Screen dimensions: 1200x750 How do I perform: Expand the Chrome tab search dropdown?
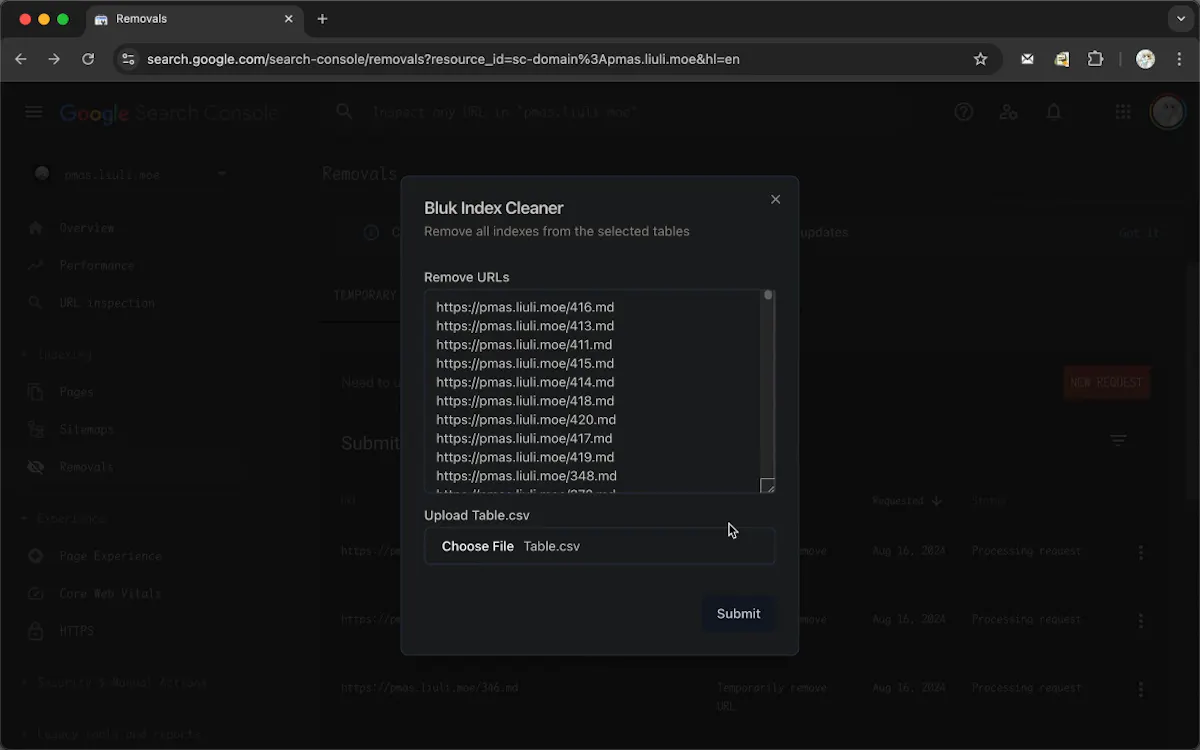coord(1181,19)
